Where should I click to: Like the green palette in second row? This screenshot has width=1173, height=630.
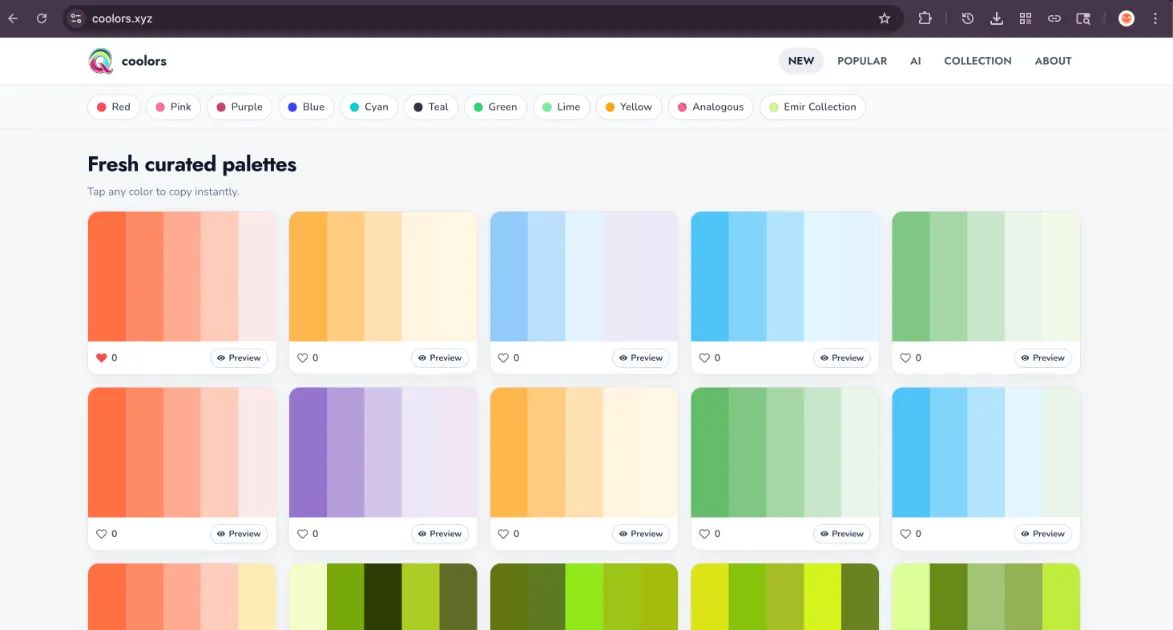[705, 533]
